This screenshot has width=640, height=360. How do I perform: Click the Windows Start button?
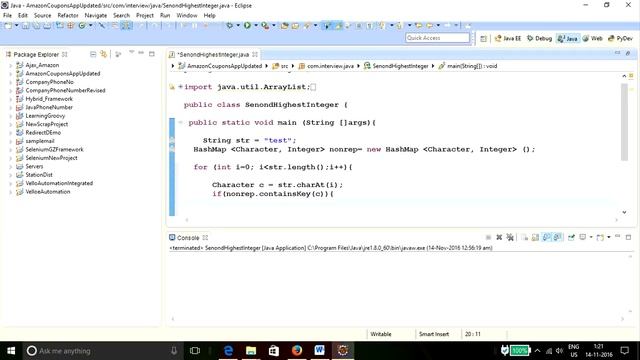tap(11, 351)
